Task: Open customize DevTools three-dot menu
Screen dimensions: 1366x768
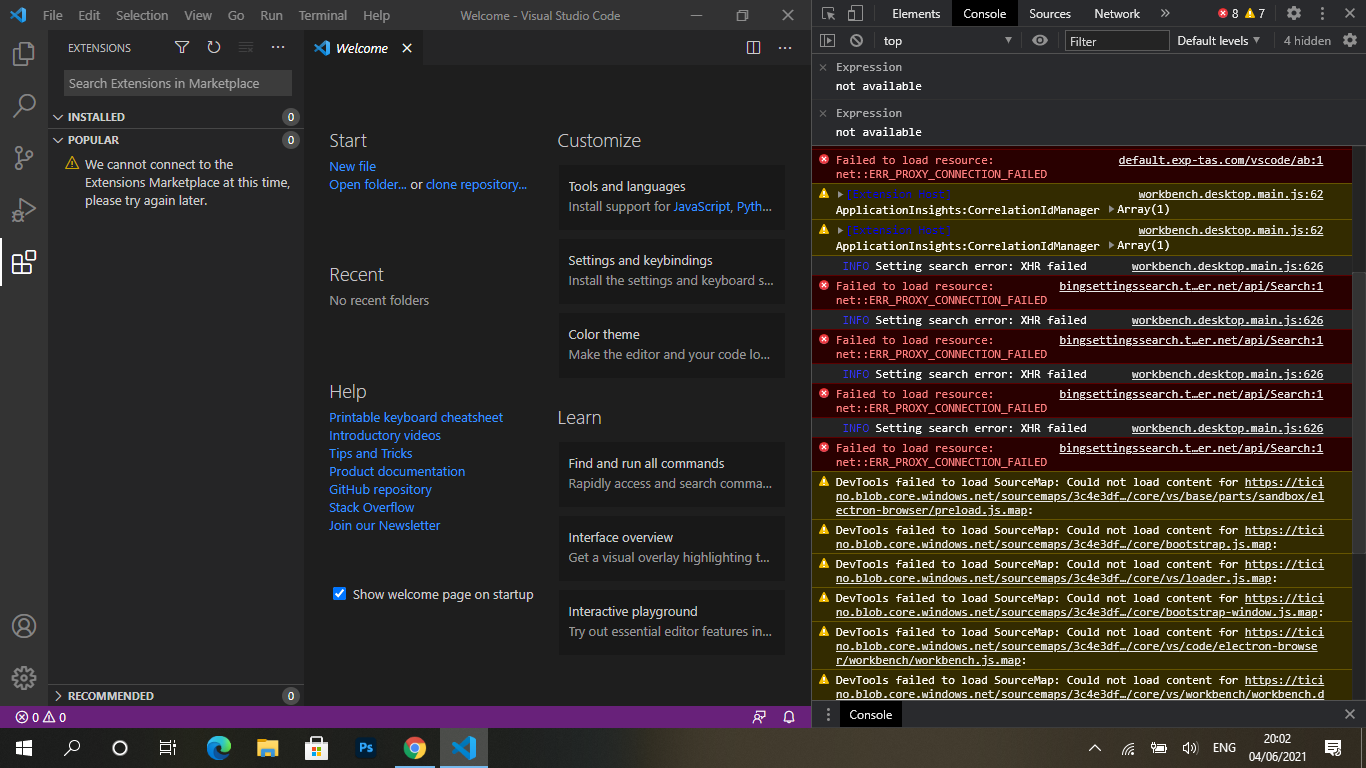Action: tap(1324, 13)
